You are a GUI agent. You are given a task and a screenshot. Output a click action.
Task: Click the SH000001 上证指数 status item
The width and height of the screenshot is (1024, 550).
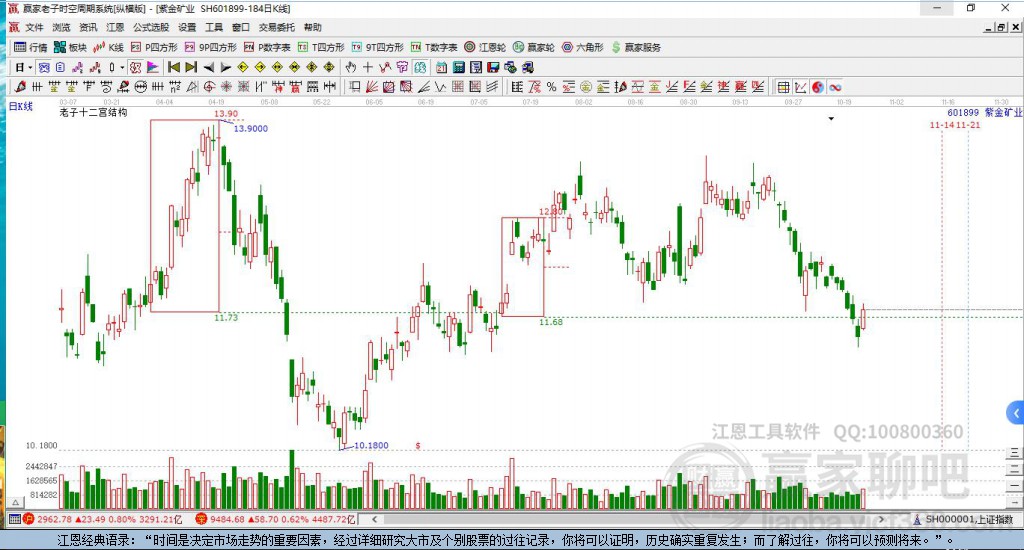(x=963, y=519)
